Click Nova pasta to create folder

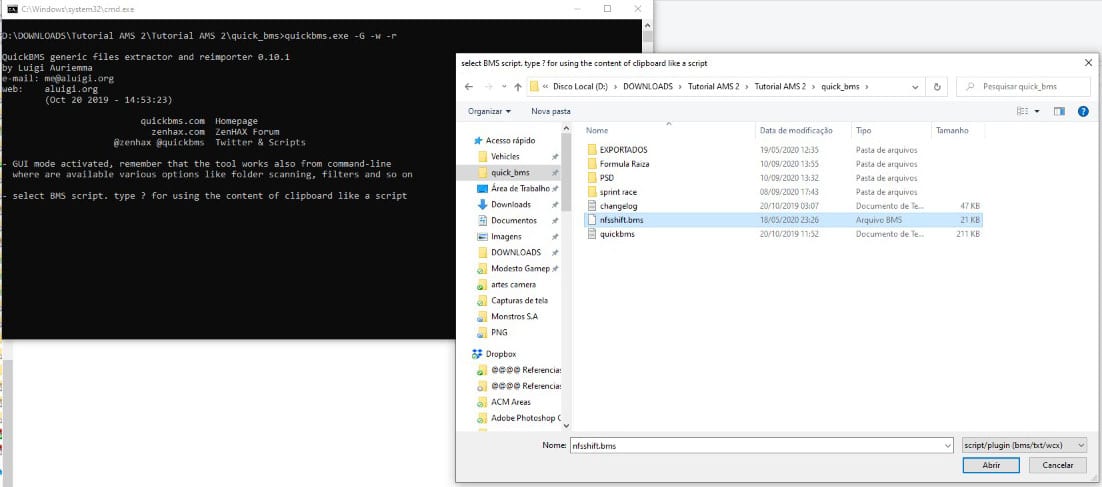click(550, 111)
